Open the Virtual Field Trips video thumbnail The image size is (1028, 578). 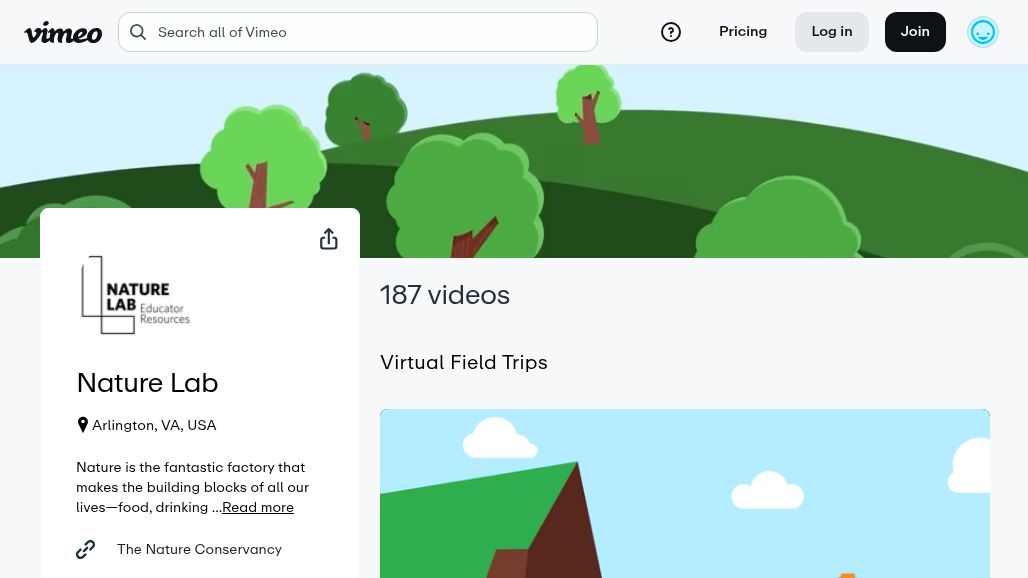click(684, 493)
